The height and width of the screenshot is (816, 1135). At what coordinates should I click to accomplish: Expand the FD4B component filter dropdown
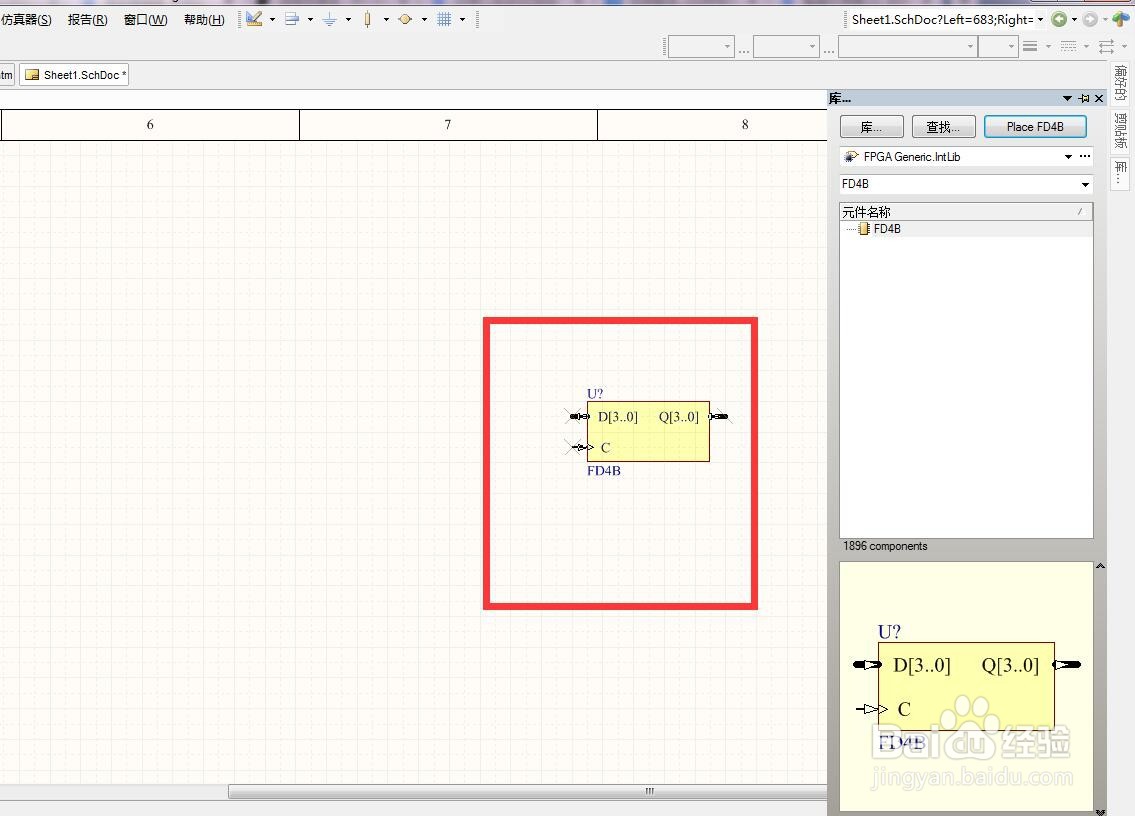click(x=1085, y=185)
